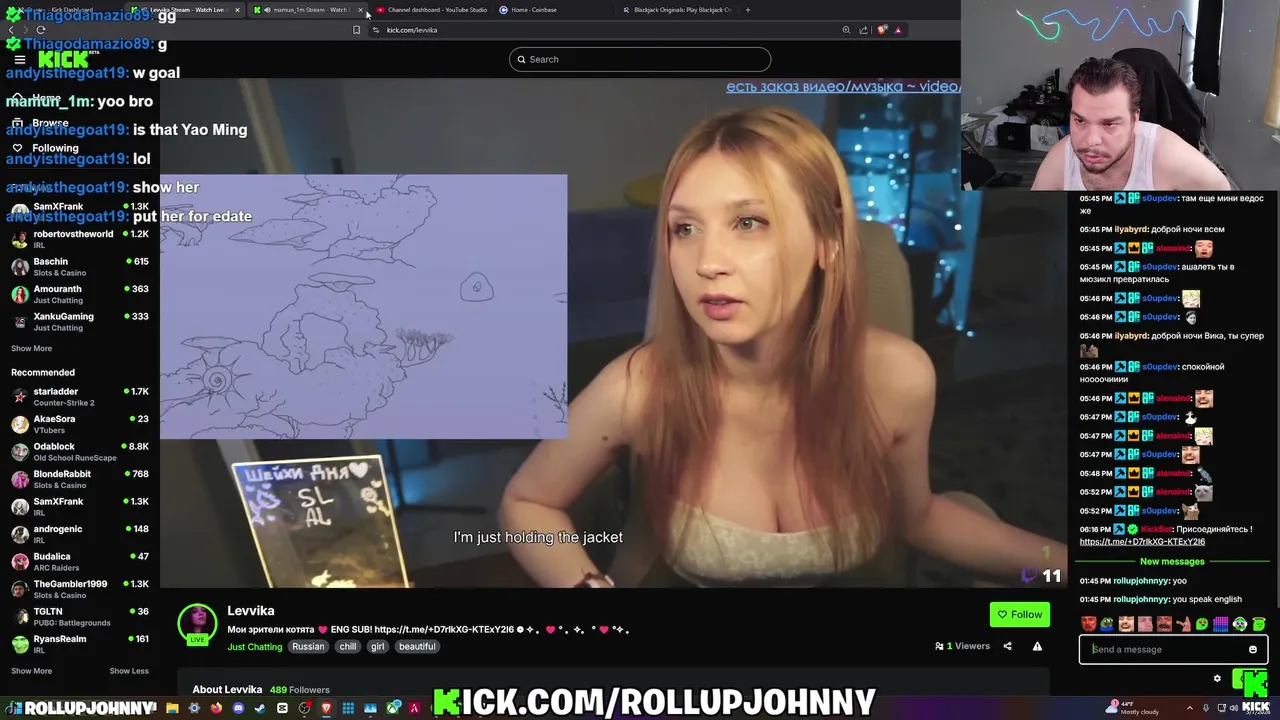Click the report warning triangle icon
This screenshot has width=1280, height=720.
1037,646
